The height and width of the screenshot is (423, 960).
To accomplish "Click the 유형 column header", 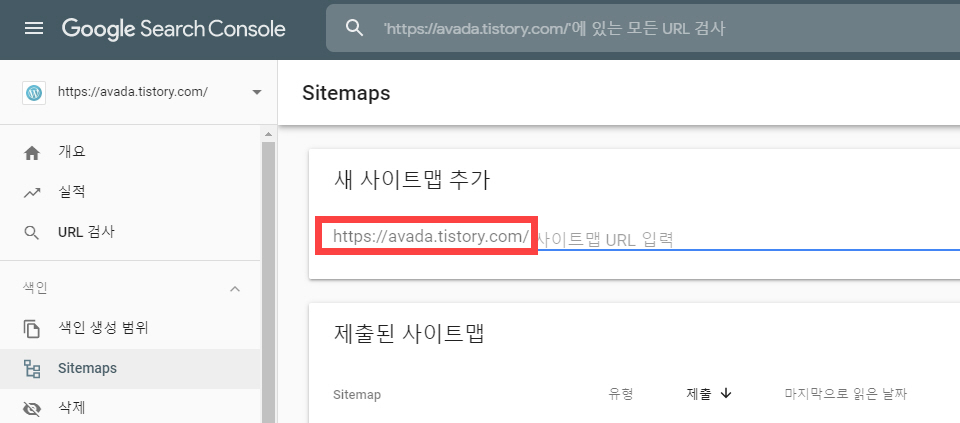I will point(621,394).
